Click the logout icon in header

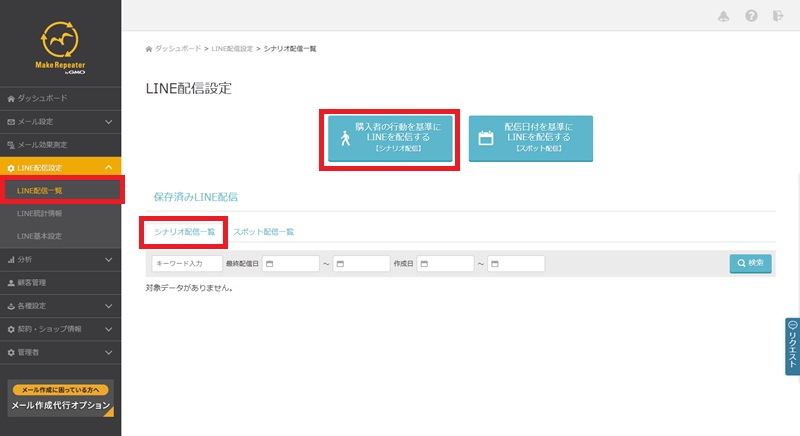[778, 16]
